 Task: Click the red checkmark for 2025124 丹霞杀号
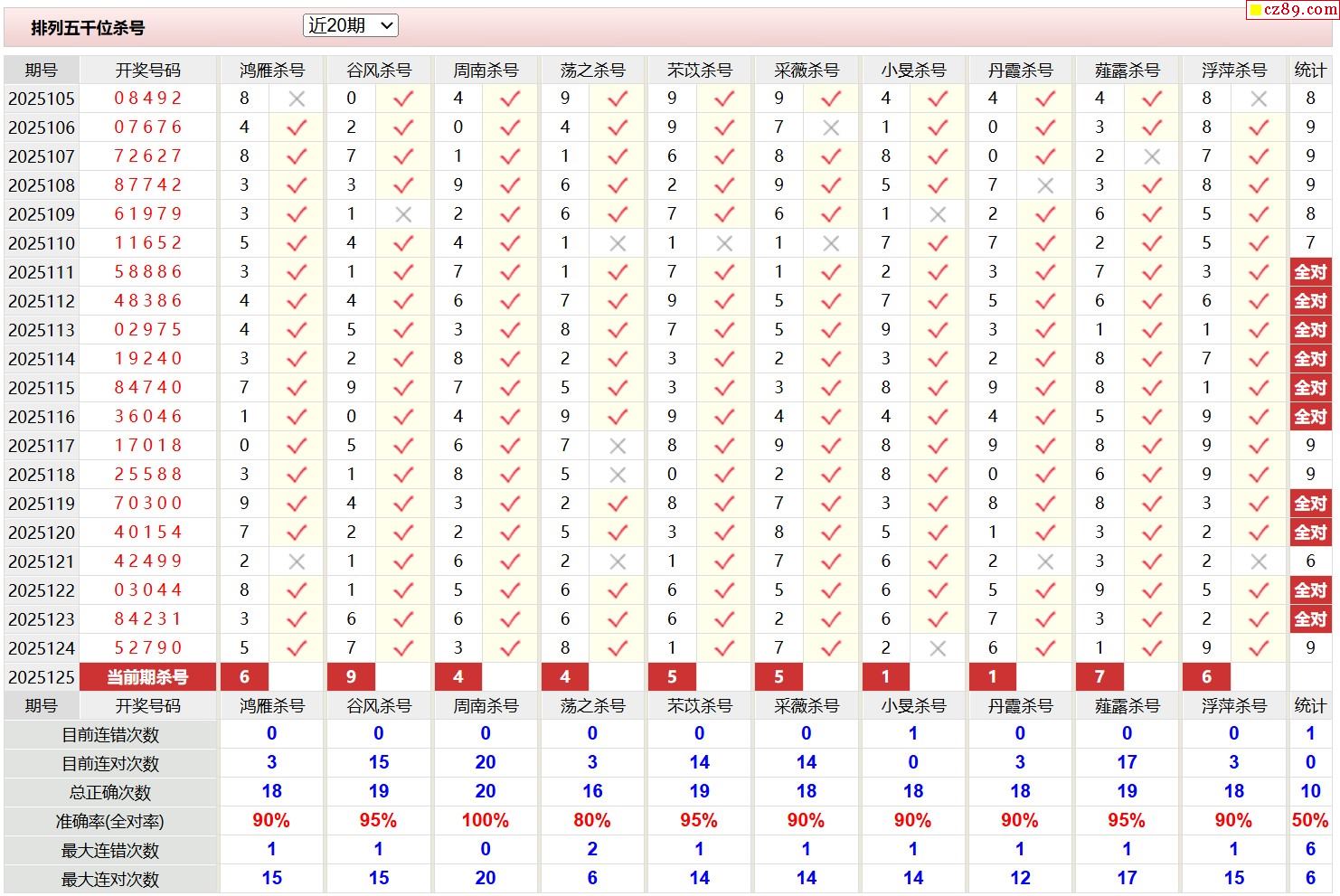[x=1045, y=648]
